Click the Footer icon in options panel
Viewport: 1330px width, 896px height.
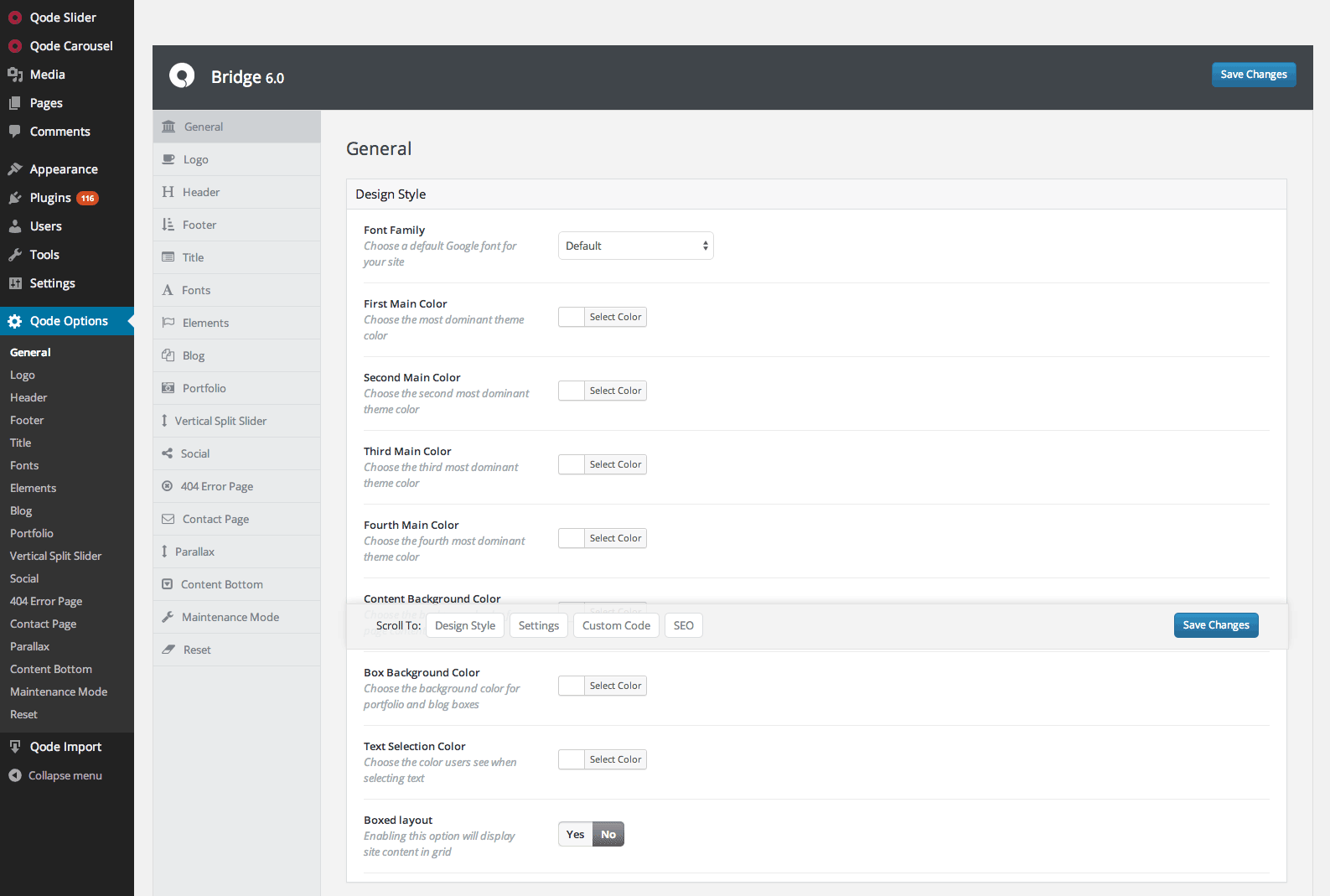[168, 225]
